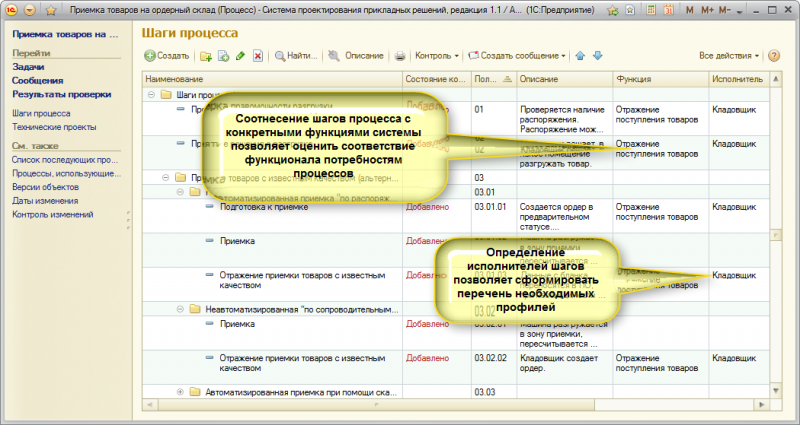Open the Все действия menu
This screenshot has width=800, height=425.
(729, 56)
